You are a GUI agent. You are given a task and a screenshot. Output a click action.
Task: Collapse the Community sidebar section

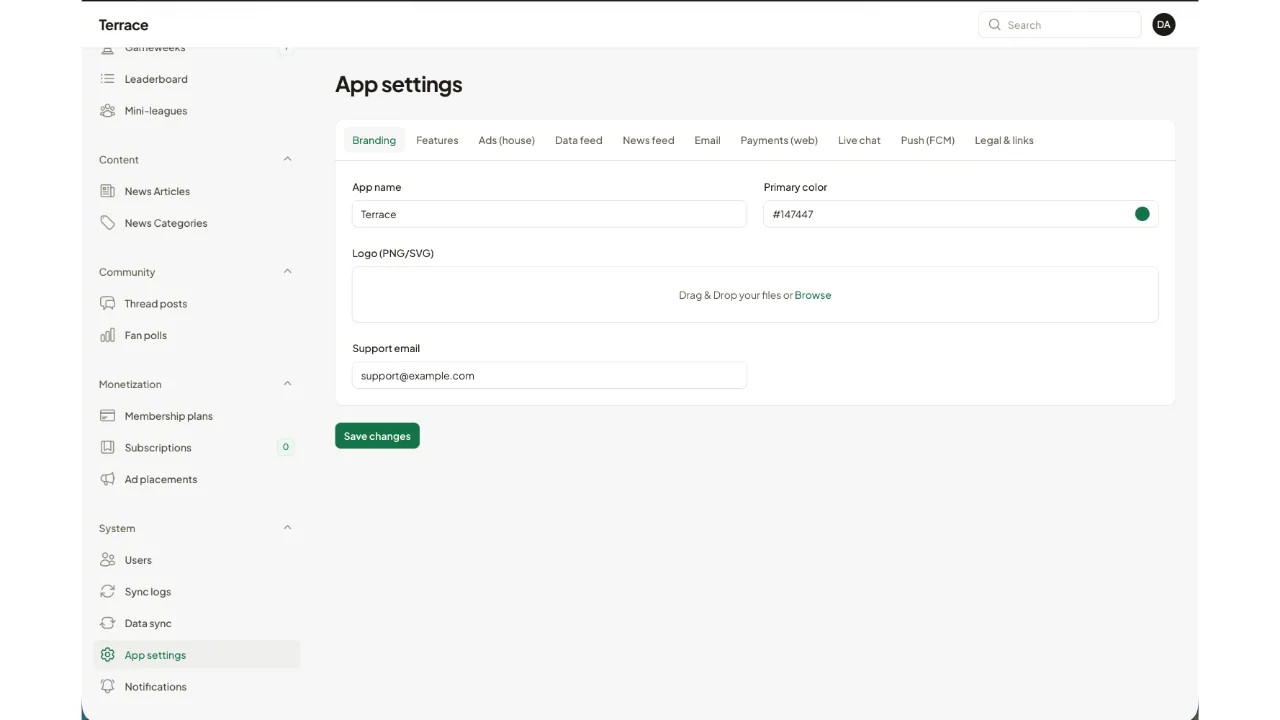click(287, 271)
